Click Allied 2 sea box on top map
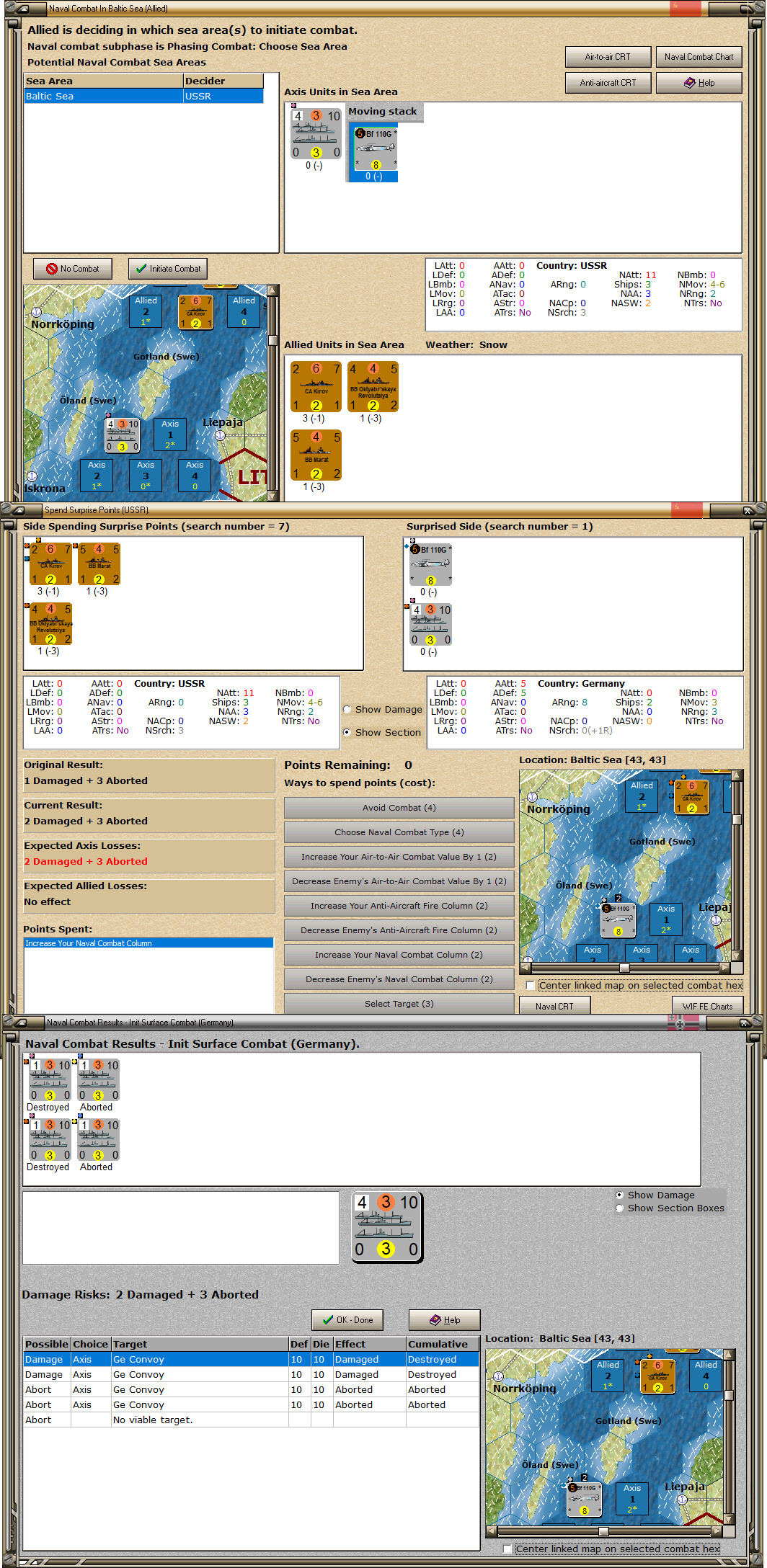The image size is (767, 1568). pos(146,311)
